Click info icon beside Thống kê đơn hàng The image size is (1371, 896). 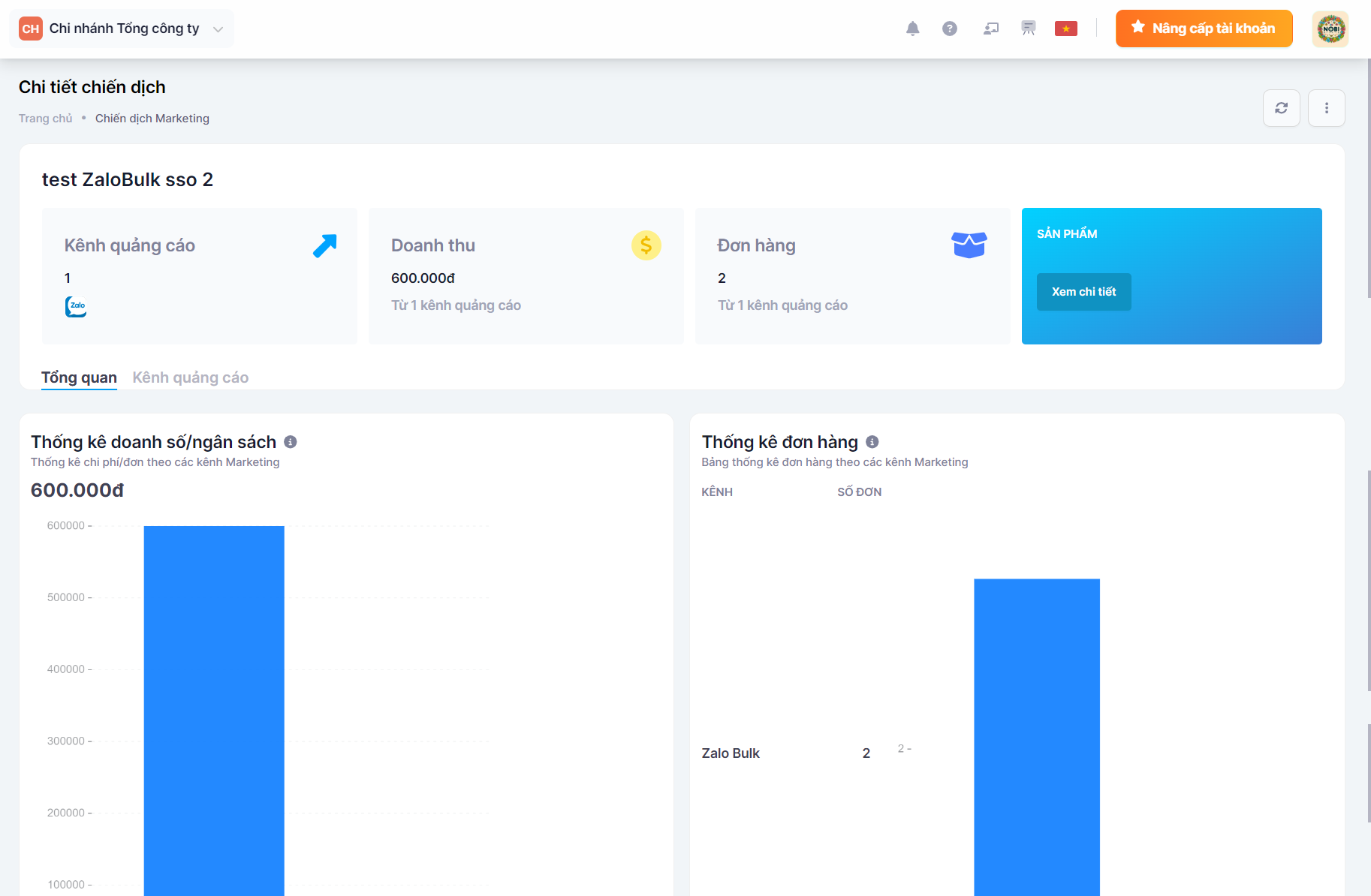(872, 442)
